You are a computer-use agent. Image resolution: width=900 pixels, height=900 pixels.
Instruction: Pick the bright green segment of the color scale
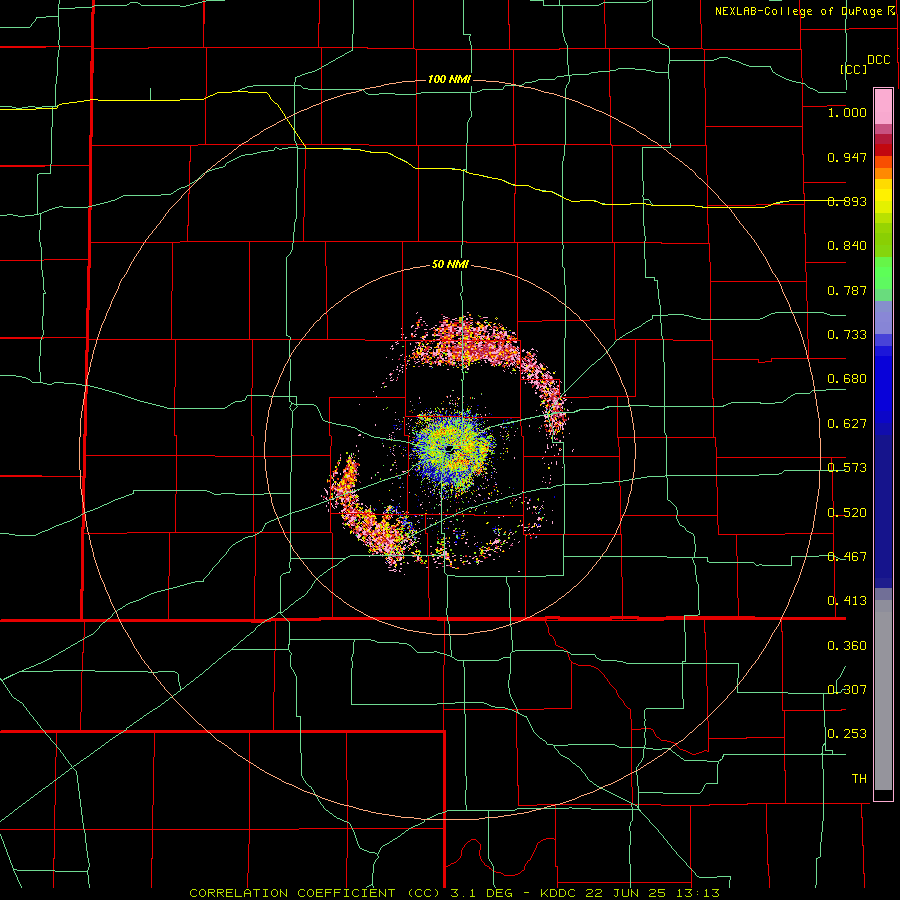(x=883, y=273)
